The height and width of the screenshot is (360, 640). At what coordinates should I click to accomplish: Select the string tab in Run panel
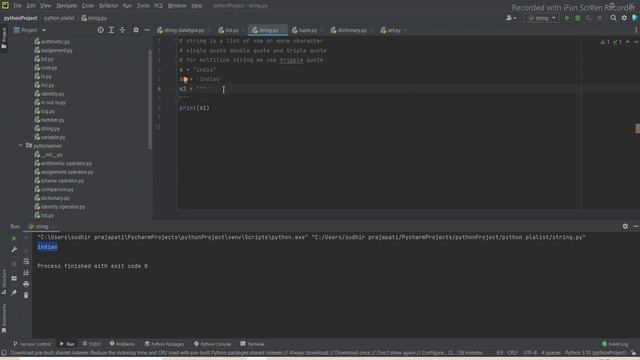(x=42, y=227)
